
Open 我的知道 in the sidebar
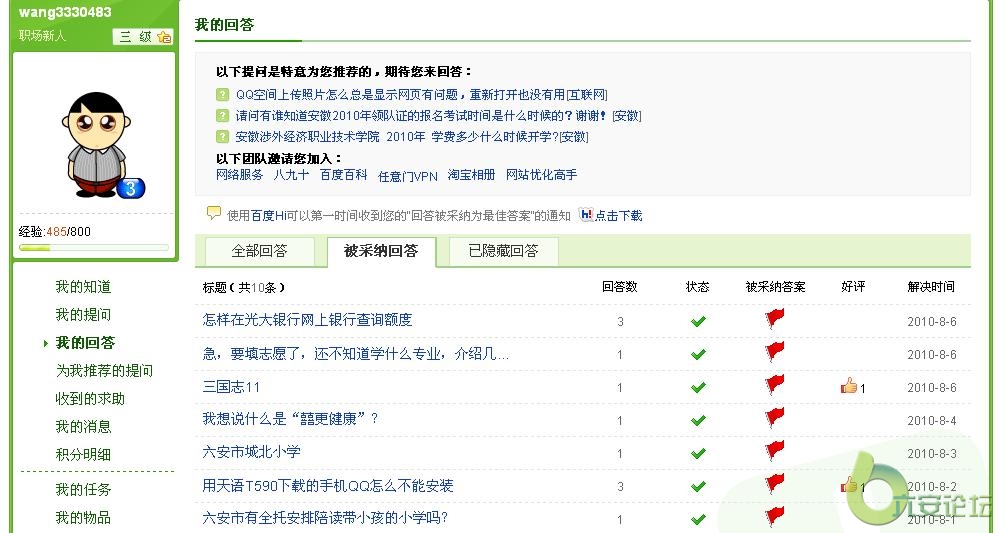(x=83, y=287)
